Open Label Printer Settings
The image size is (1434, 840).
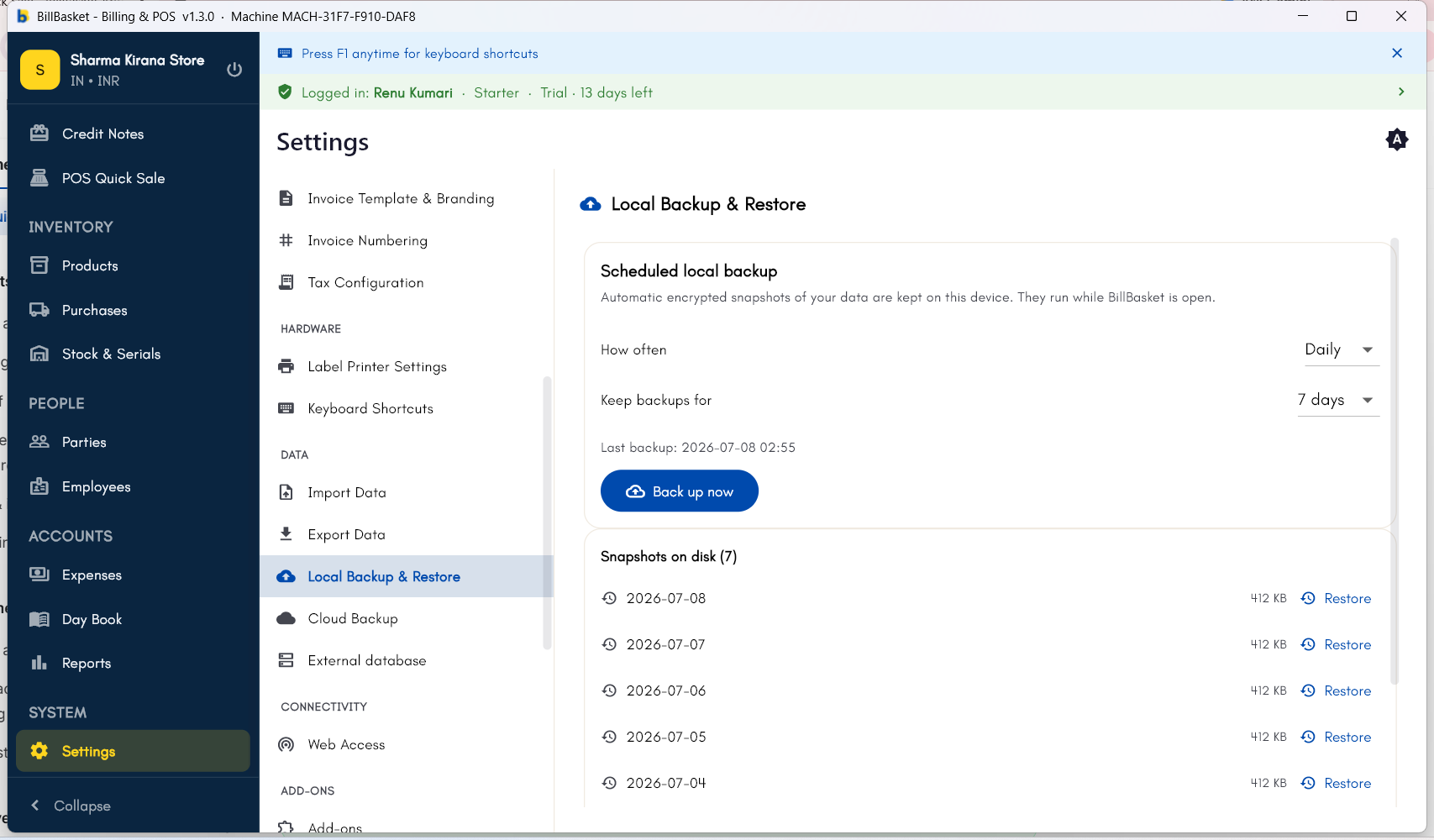[407, 366]
